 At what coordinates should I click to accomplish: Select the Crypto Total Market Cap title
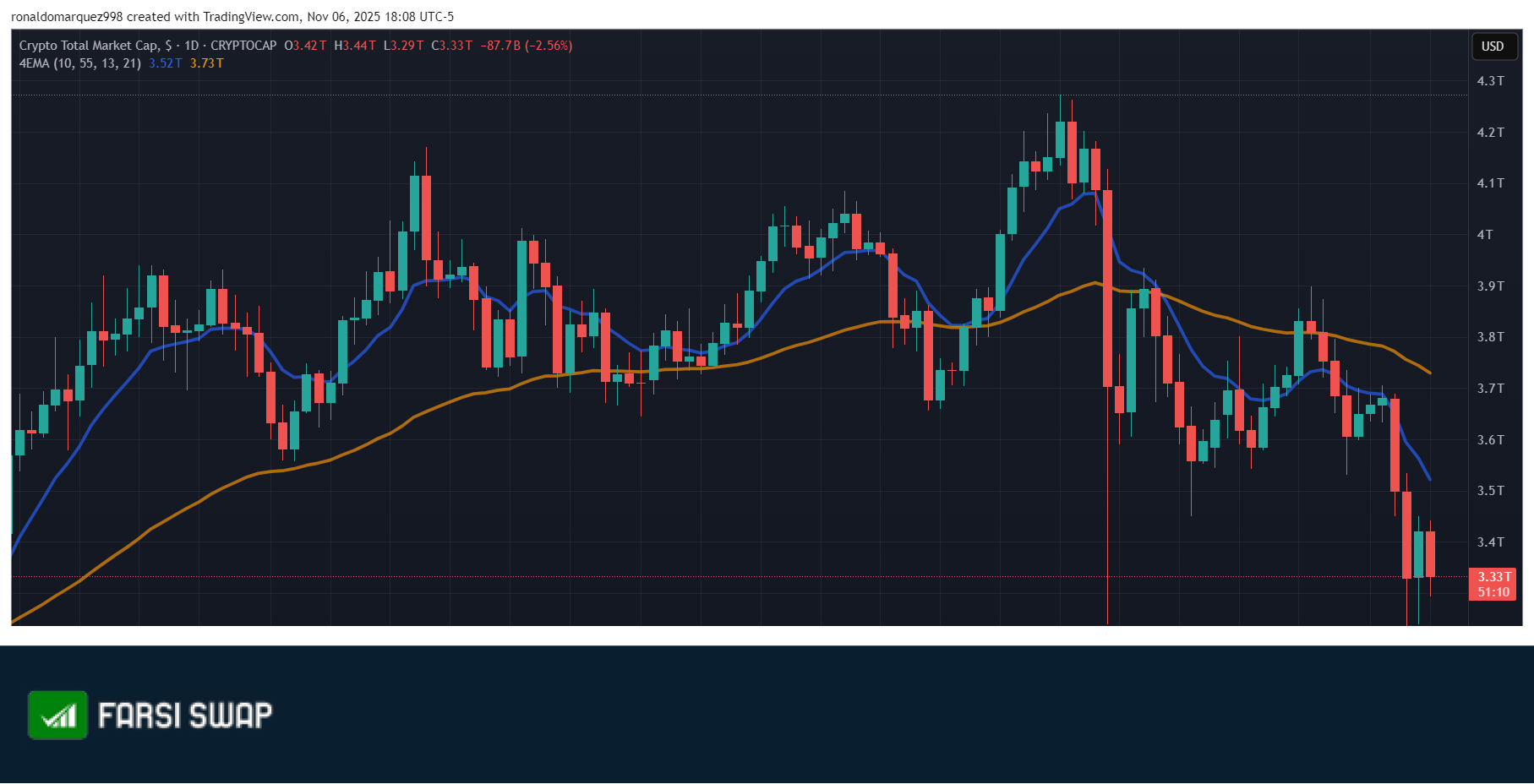89,46
